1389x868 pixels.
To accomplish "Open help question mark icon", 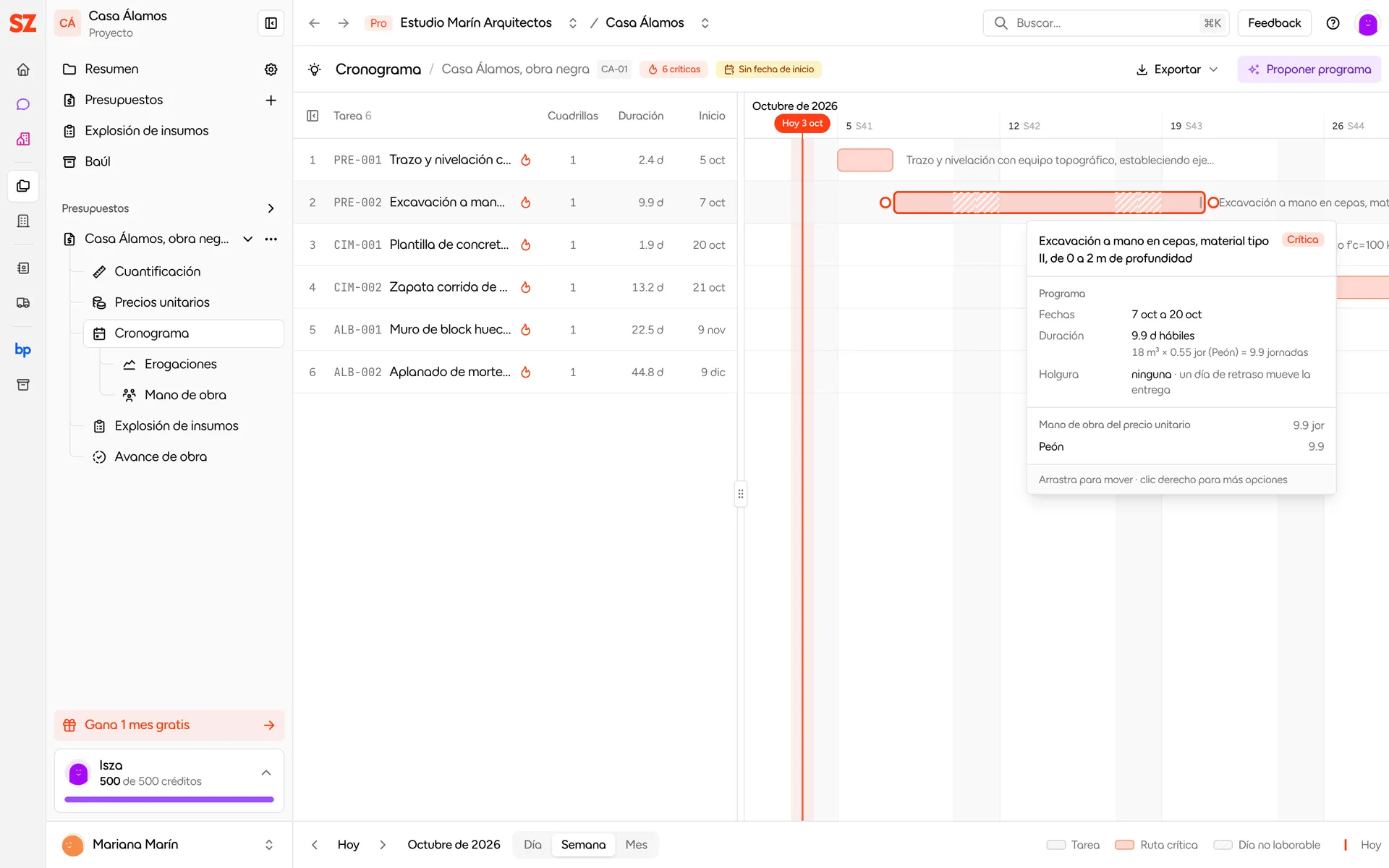I will click(1333, 23).
